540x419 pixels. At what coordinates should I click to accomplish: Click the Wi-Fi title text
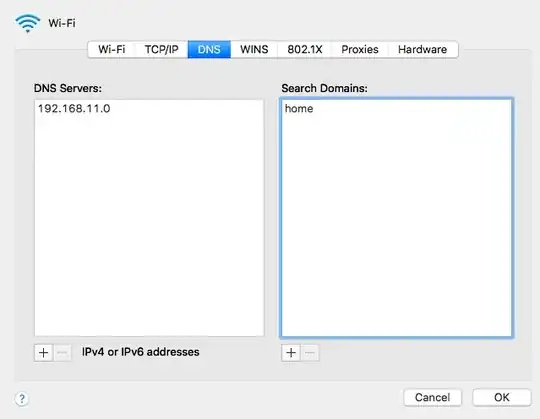click(x=62, y=23)
